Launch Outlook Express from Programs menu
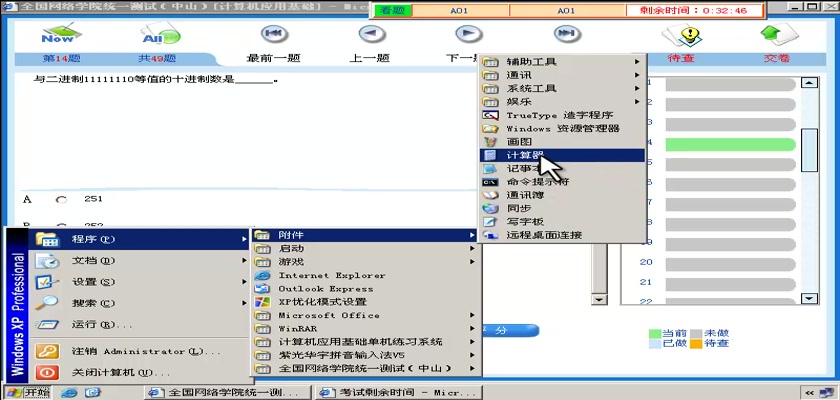Image resolution: width=840 pixels, height=400 pixels. tap(365, 289)
